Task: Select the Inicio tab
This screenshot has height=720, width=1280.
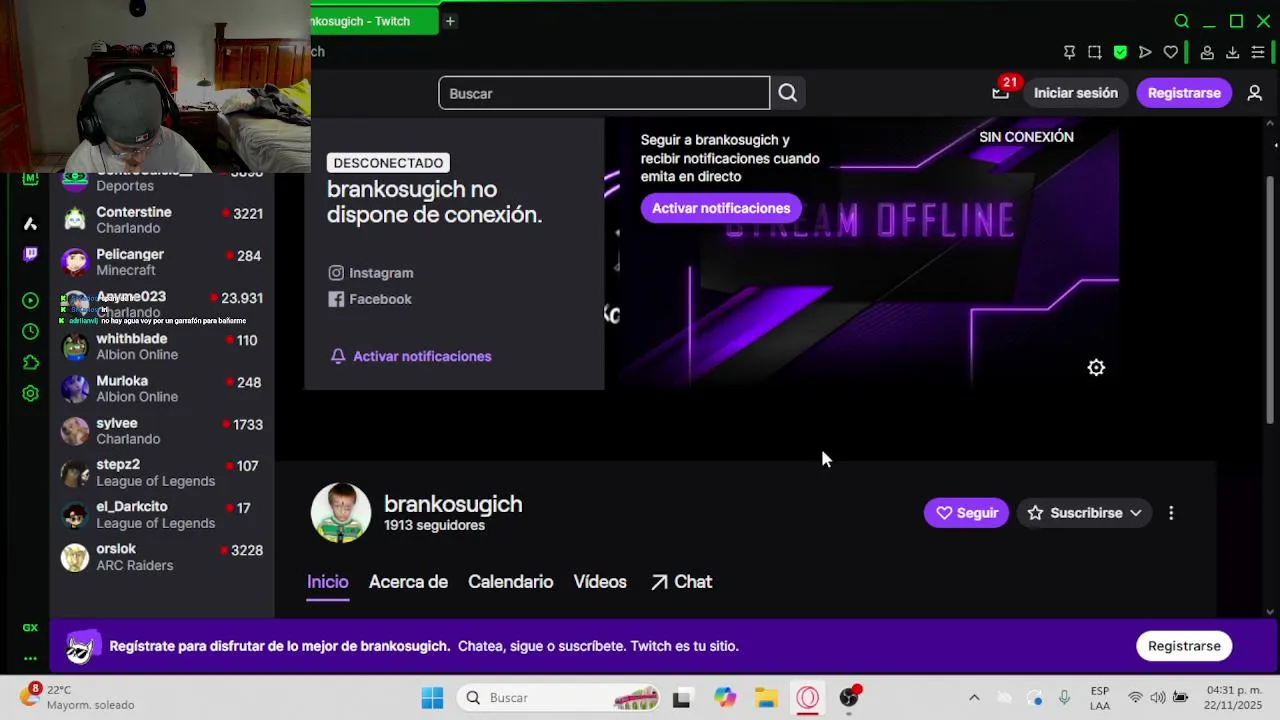Action: (x=328, y=582)
